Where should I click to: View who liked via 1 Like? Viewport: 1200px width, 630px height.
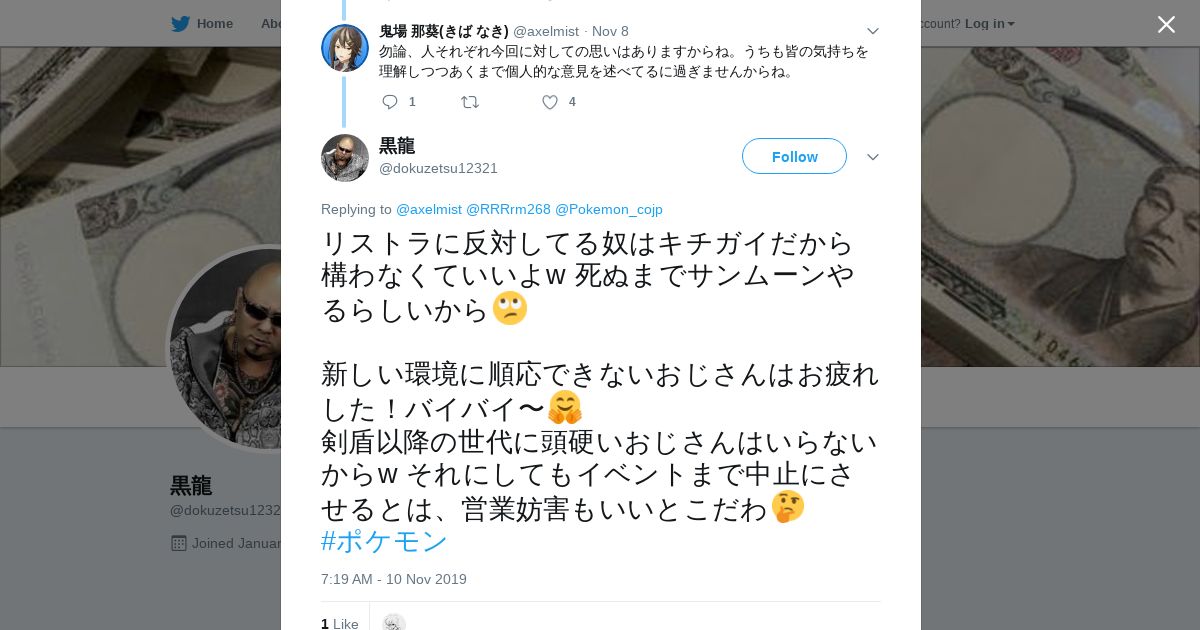[340, 623]
